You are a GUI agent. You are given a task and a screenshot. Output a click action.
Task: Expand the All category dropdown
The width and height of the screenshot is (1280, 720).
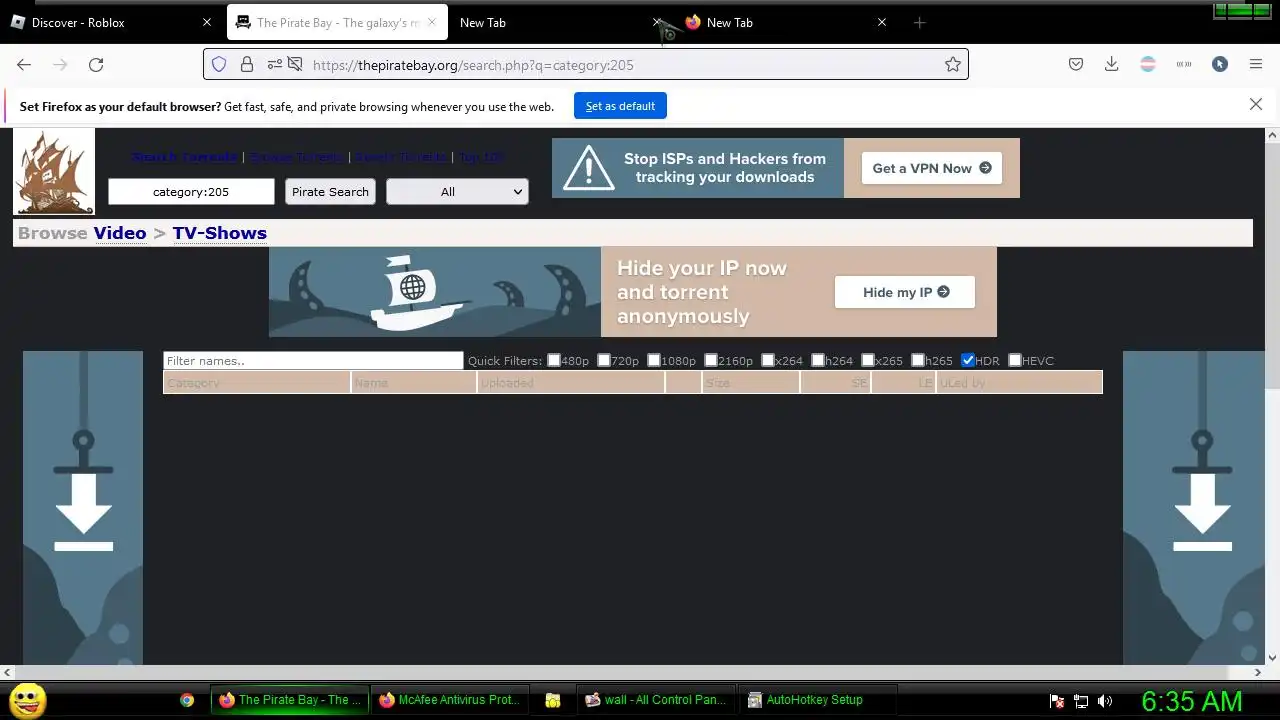coord(457,191)
